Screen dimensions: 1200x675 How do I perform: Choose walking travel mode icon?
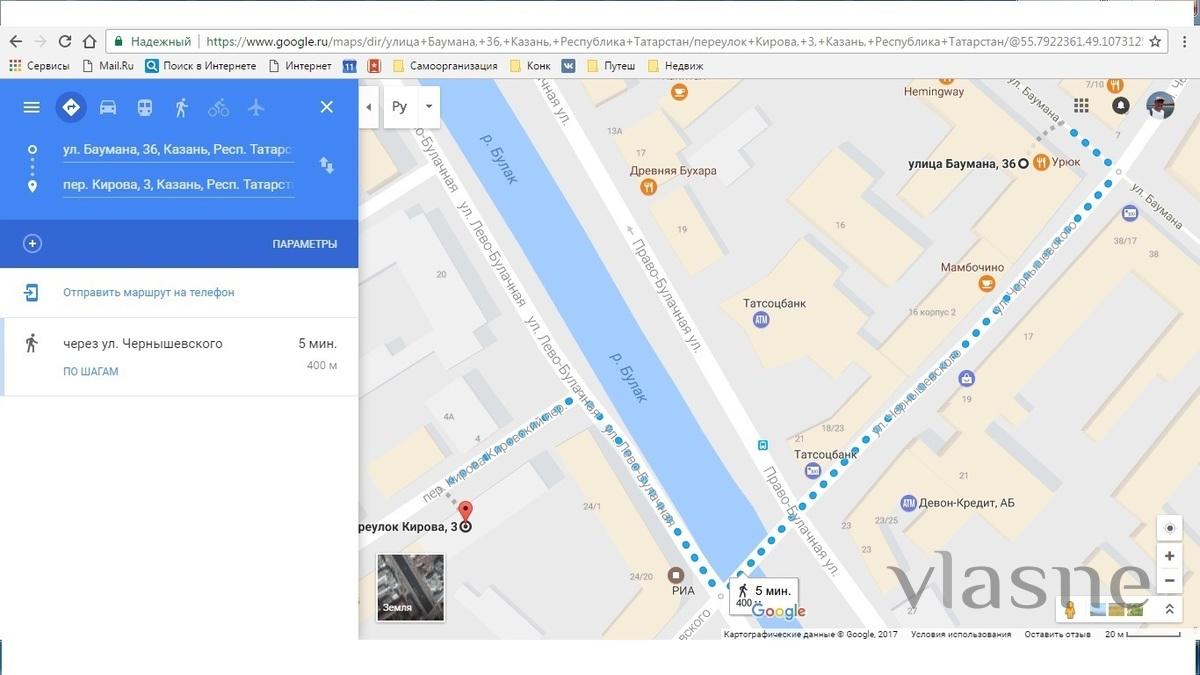181,107
